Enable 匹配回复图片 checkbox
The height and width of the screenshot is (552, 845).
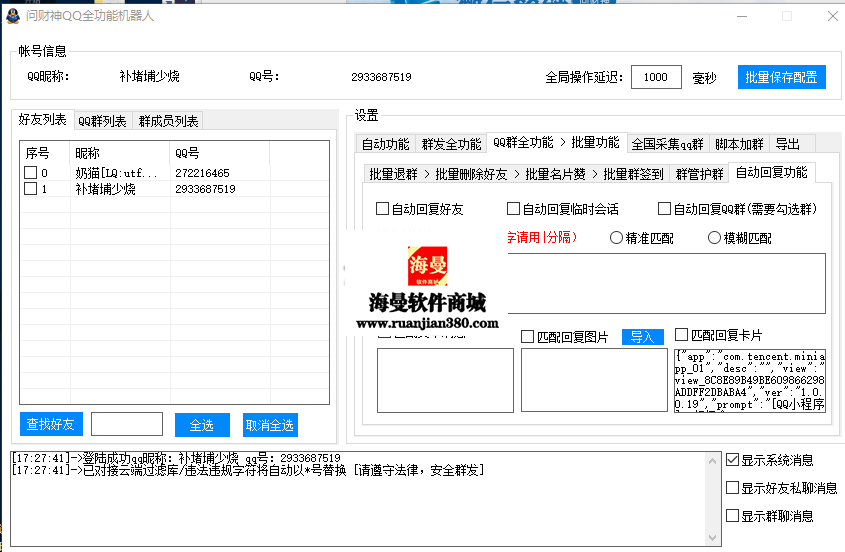coord(528,337)
